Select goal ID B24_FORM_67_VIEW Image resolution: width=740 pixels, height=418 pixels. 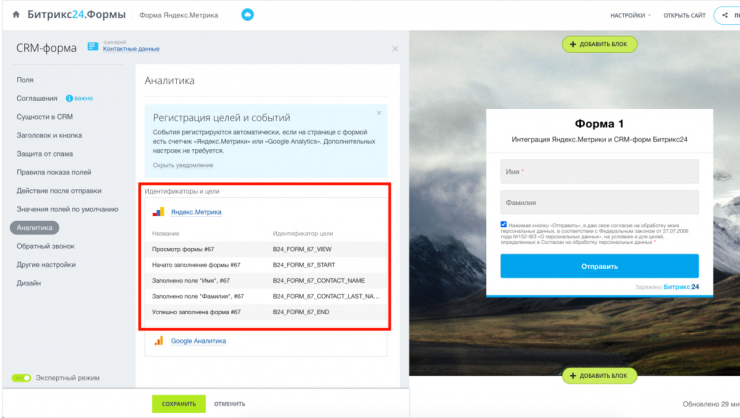click(x=302, y=249)
